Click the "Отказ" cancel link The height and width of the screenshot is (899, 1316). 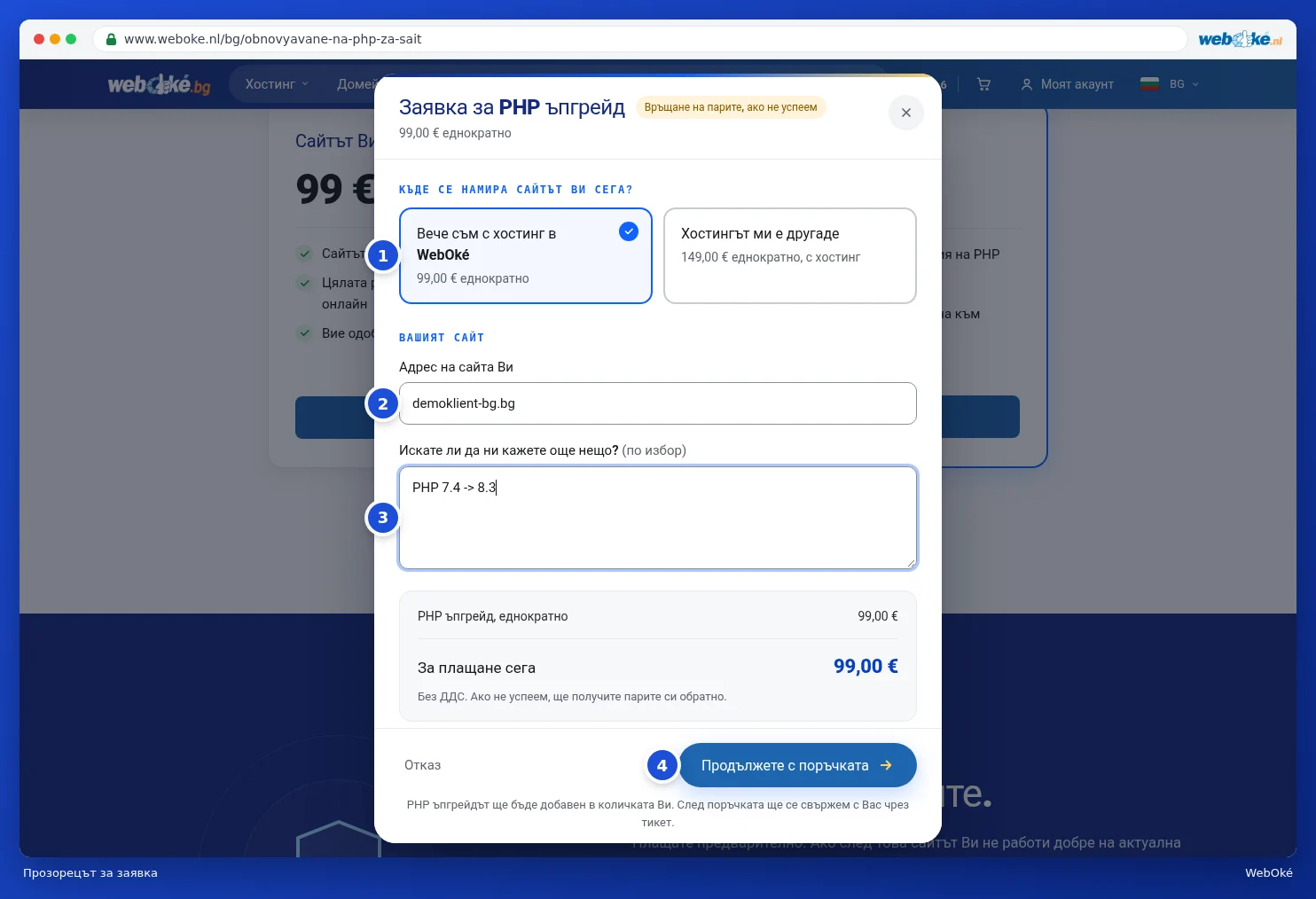tap(422, 765)
